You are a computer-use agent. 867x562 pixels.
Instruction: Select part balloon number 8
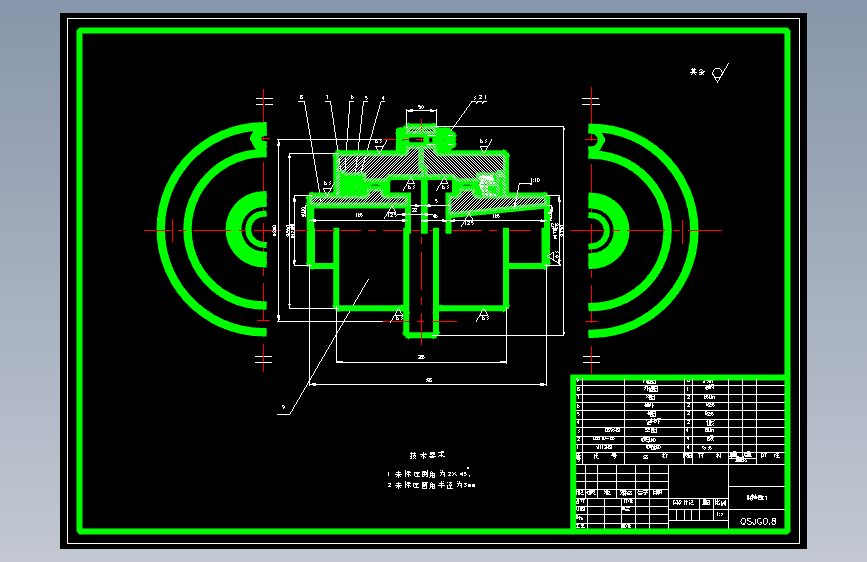301,97
